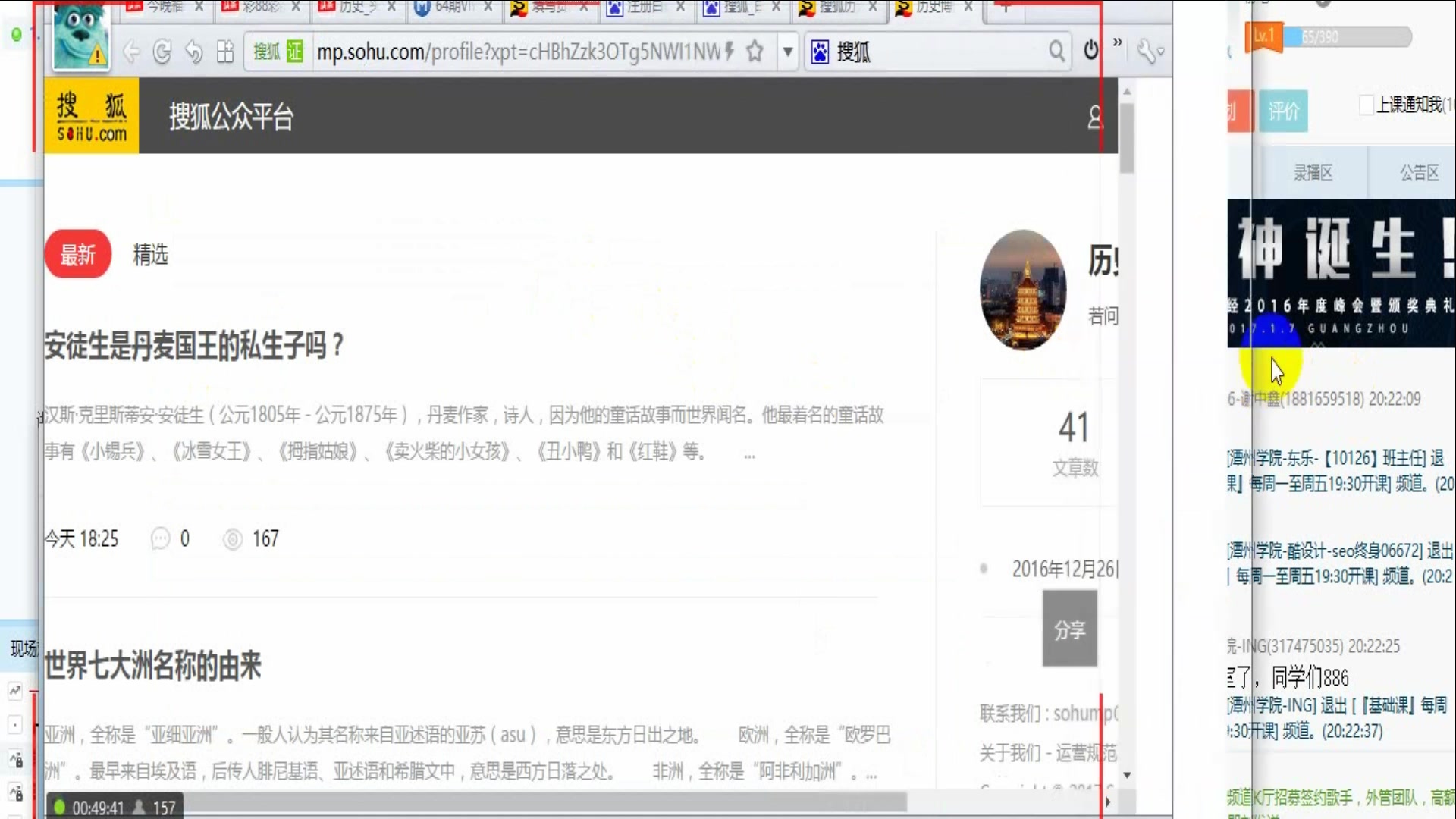Viewport: 1456px width, 819px height.
Task: Open the wrench tools dropdown
Action: click(x=1150, y=52)
